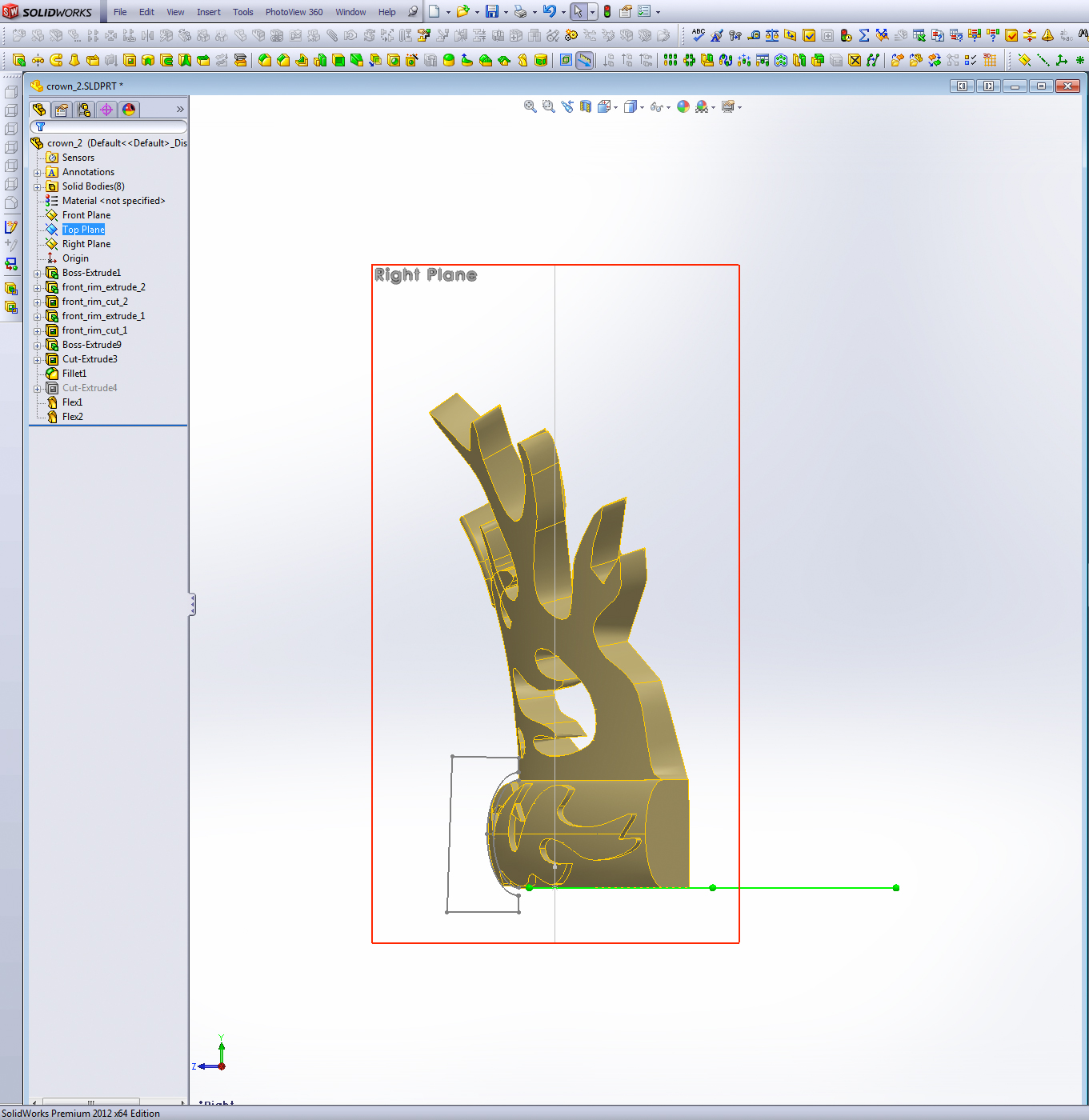Insert a Coordinate System
The height and width of the screenshot is (1120, 1089).
(x=1062, y=60)
